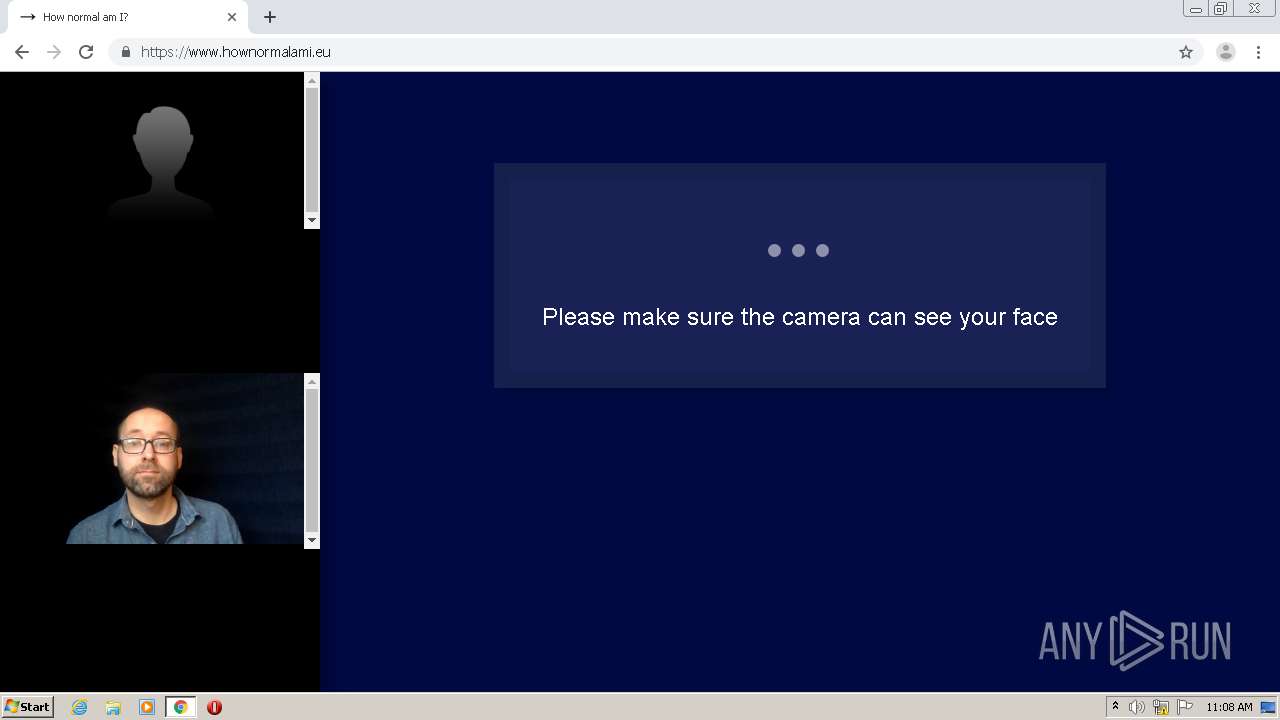Click the down arrow of the top silhouette scrollbar

point(312,220)
